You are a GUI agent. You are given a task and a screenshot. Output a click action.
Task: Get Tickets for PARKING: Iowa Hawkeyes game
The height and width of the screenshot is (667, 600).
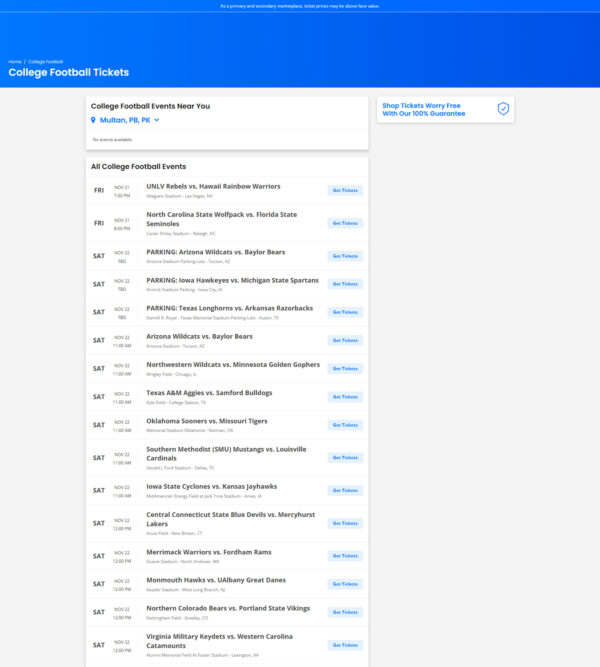coord(345,284)
